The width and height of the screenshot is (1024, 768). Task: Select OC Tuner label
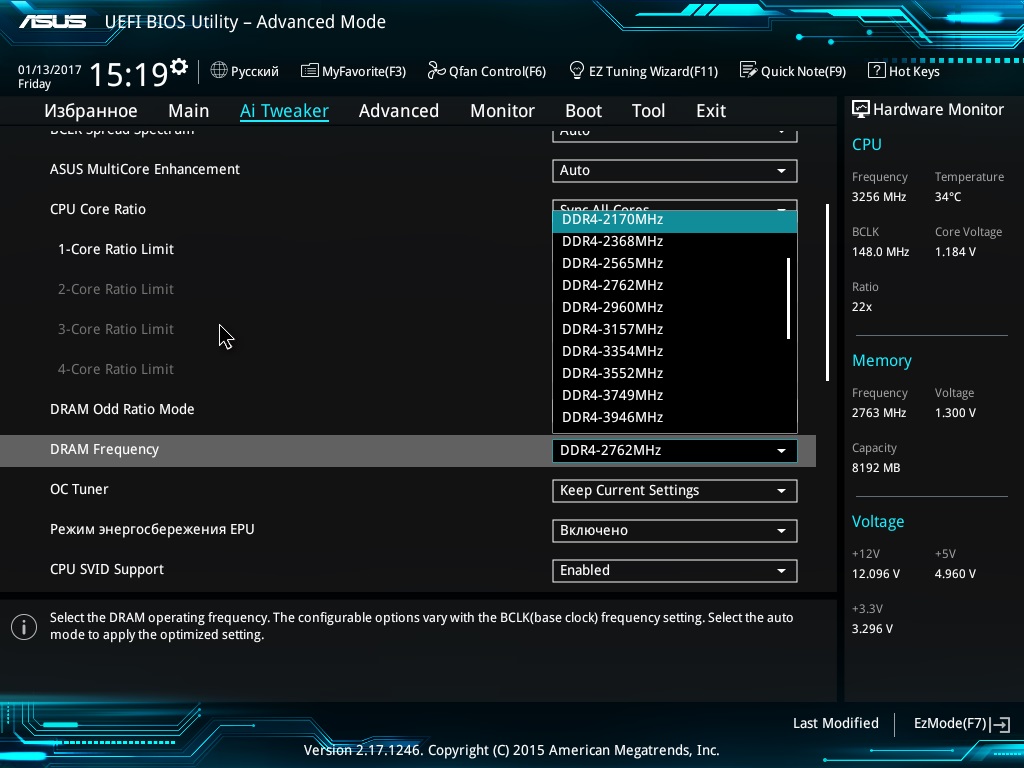pos(79,489)
